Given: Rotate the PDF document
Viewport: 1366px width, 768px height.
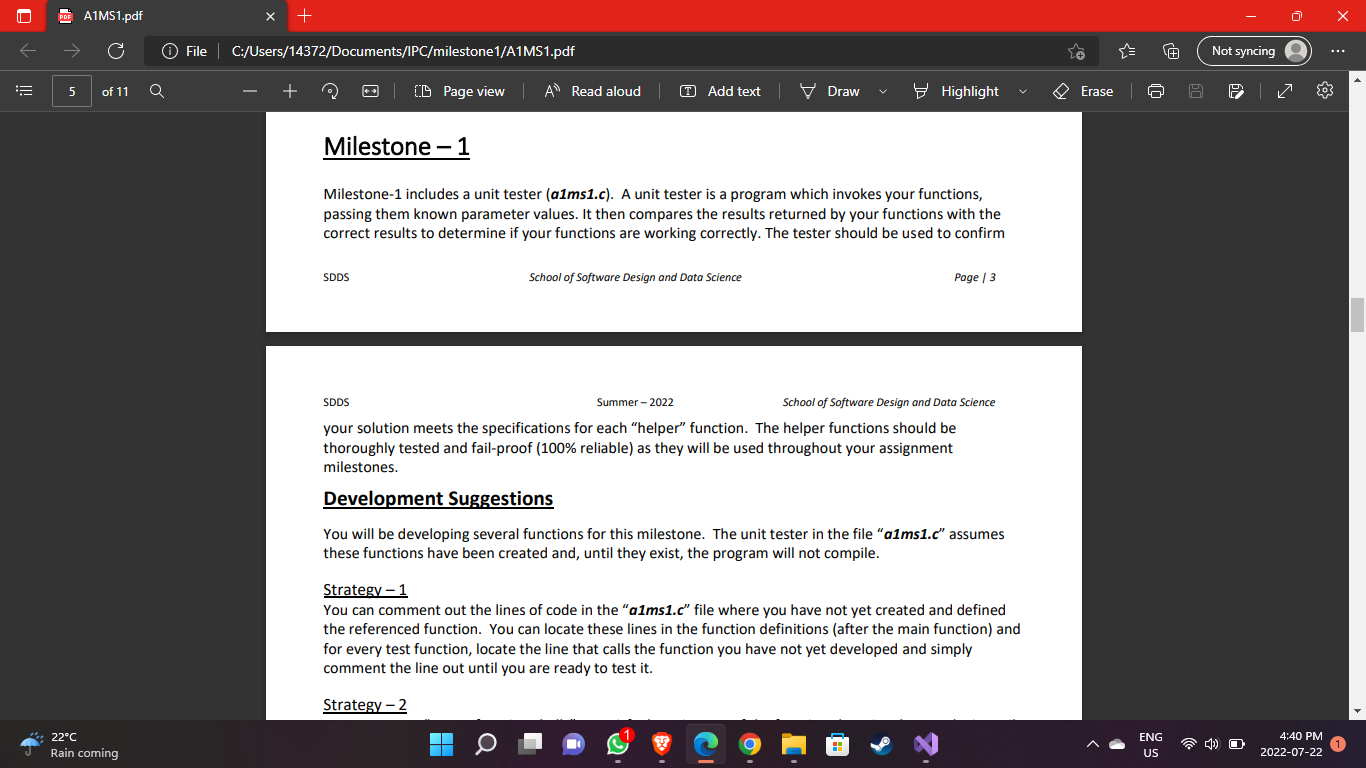Looking at the screenshot, I should (329, 91).
